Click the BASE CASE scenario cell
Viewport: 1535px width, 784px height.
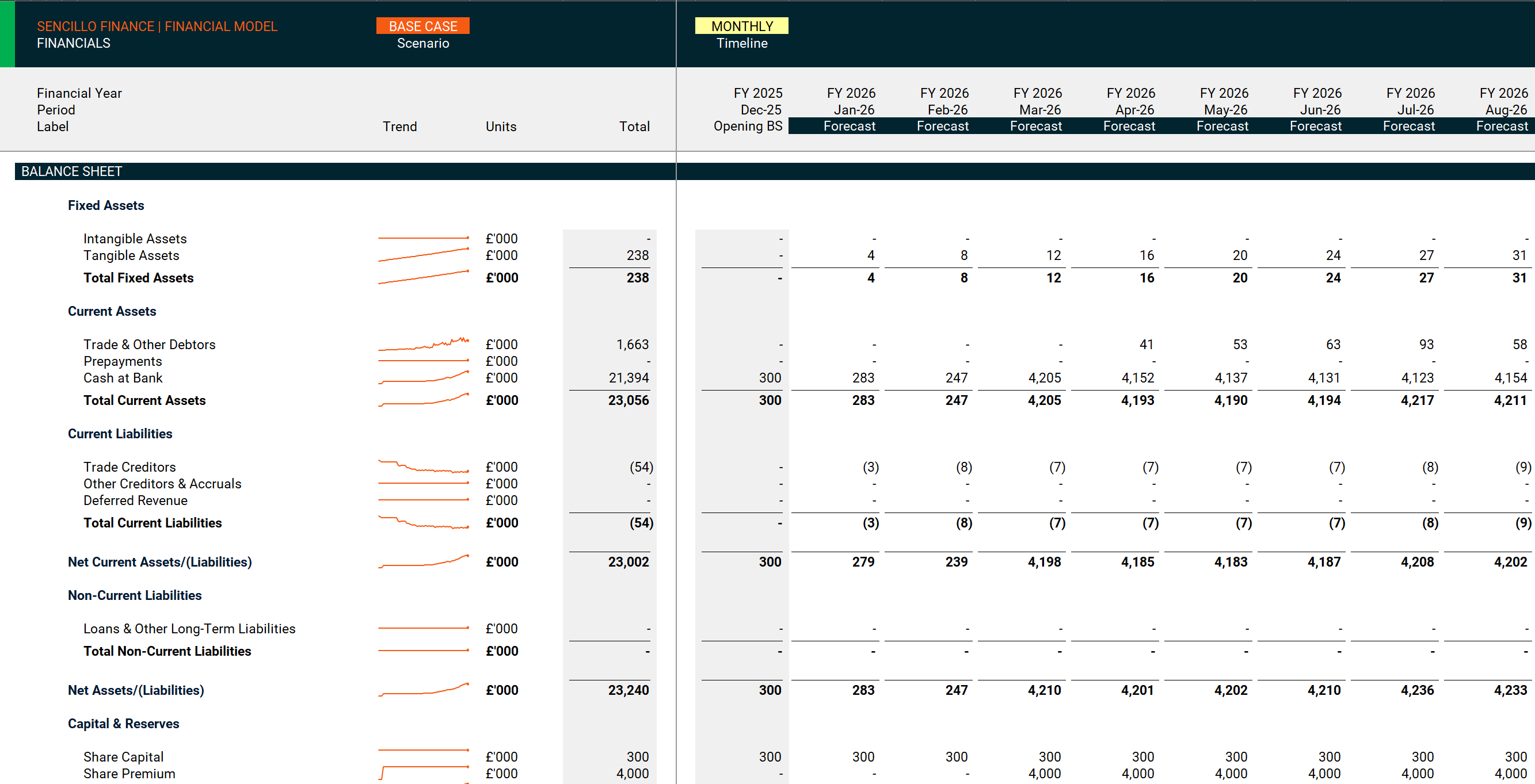point(422,26)
